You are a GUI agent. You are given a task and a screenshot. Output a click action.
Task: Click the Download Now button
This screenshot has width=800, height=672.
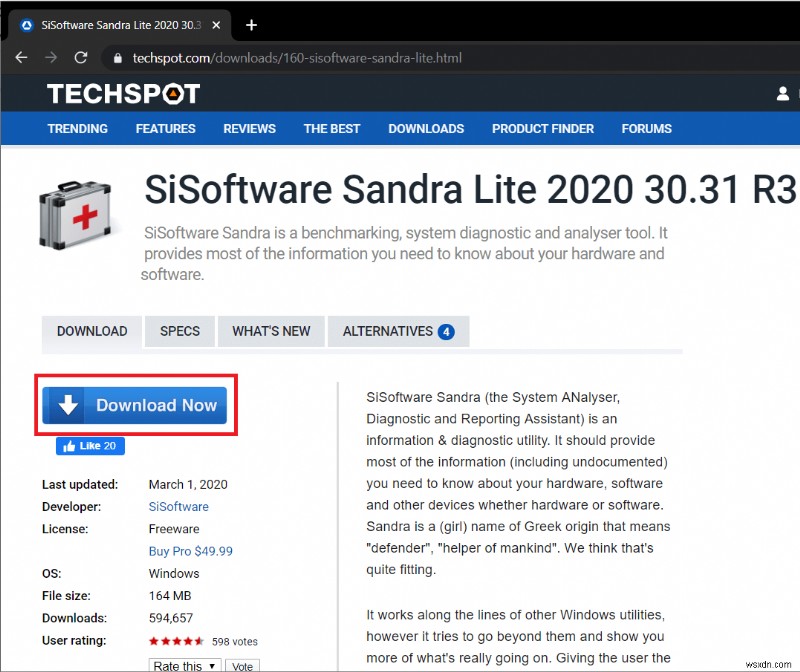[x=135, y=405]
